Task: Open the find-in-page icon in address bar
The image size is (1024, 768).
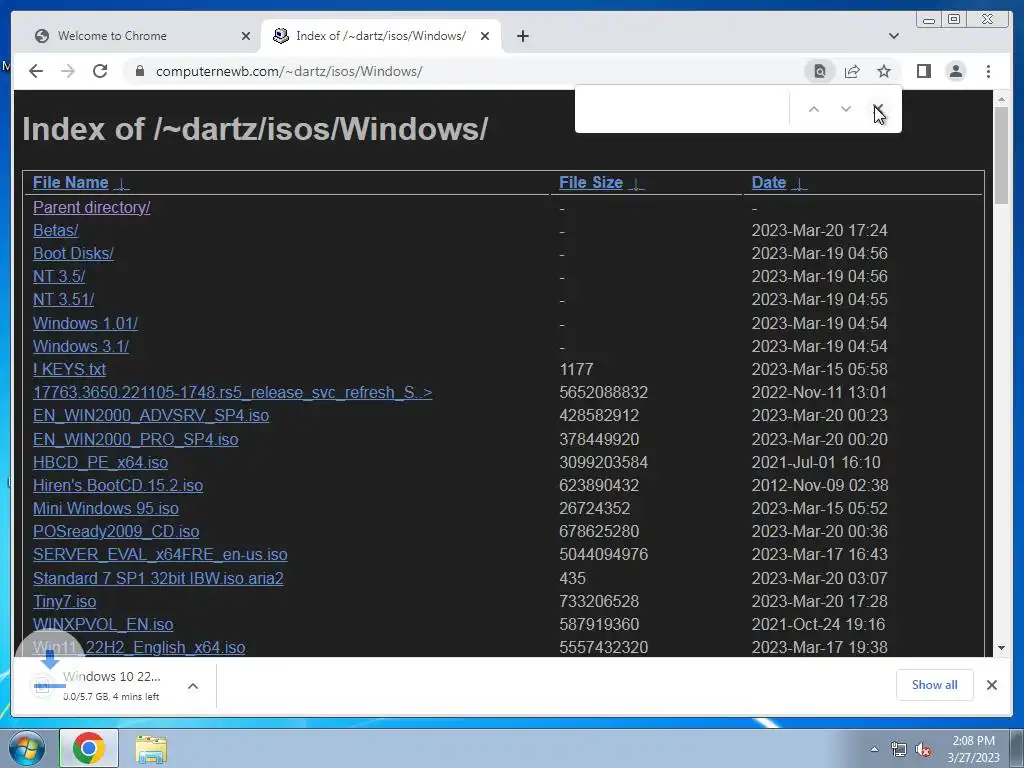Action: [x=820, y=71]
